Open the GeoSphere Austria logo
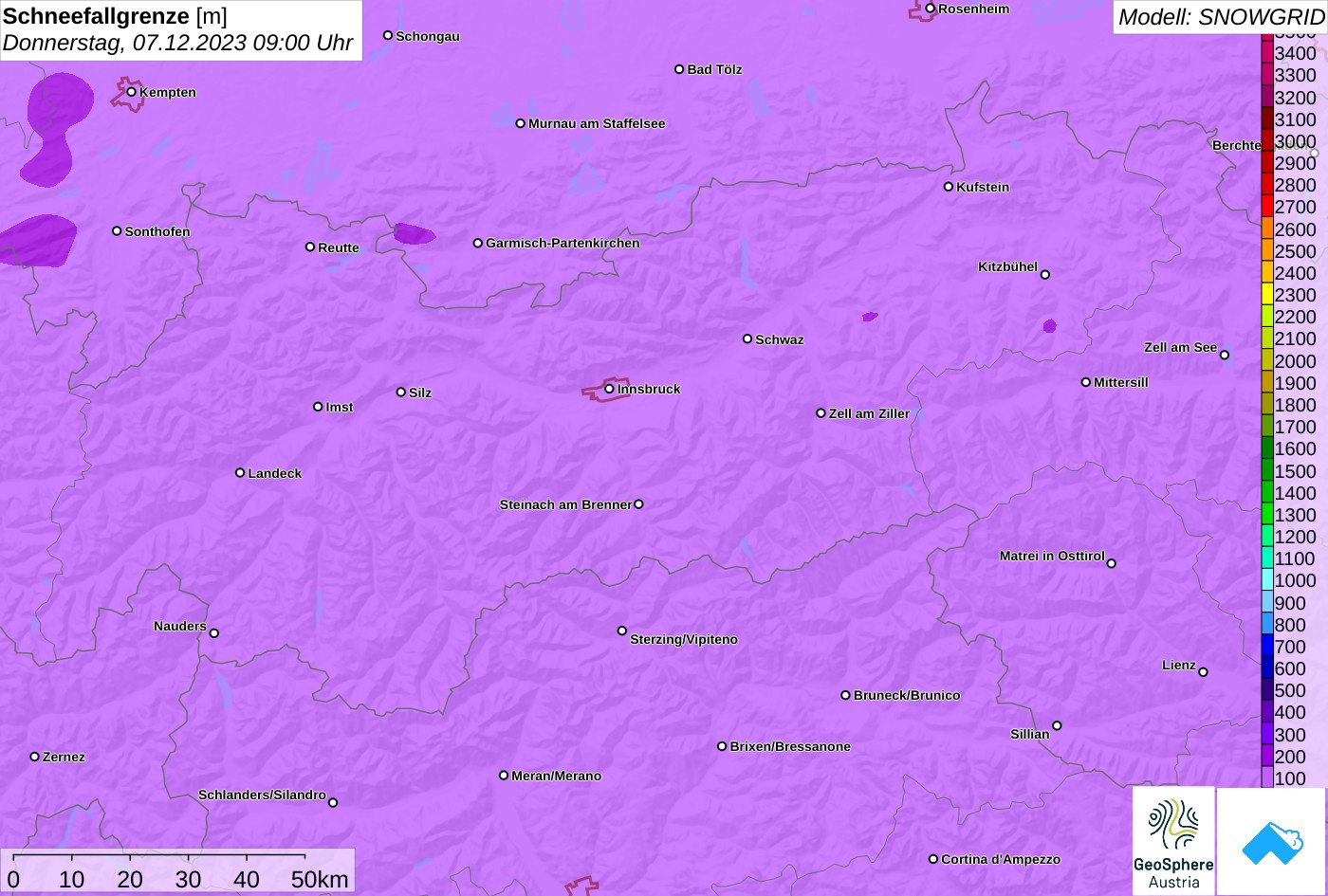This screenshot has width=1328, height=896. (x=1173, y=841)
